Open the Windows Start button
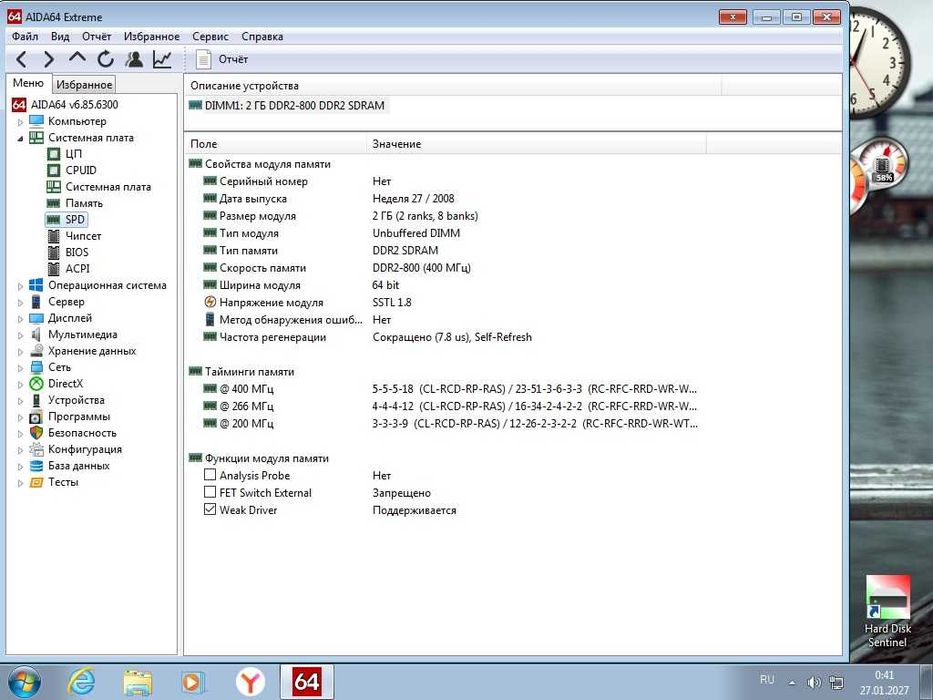The width and height of the screenshot is (933, 700). coord(24,682)
